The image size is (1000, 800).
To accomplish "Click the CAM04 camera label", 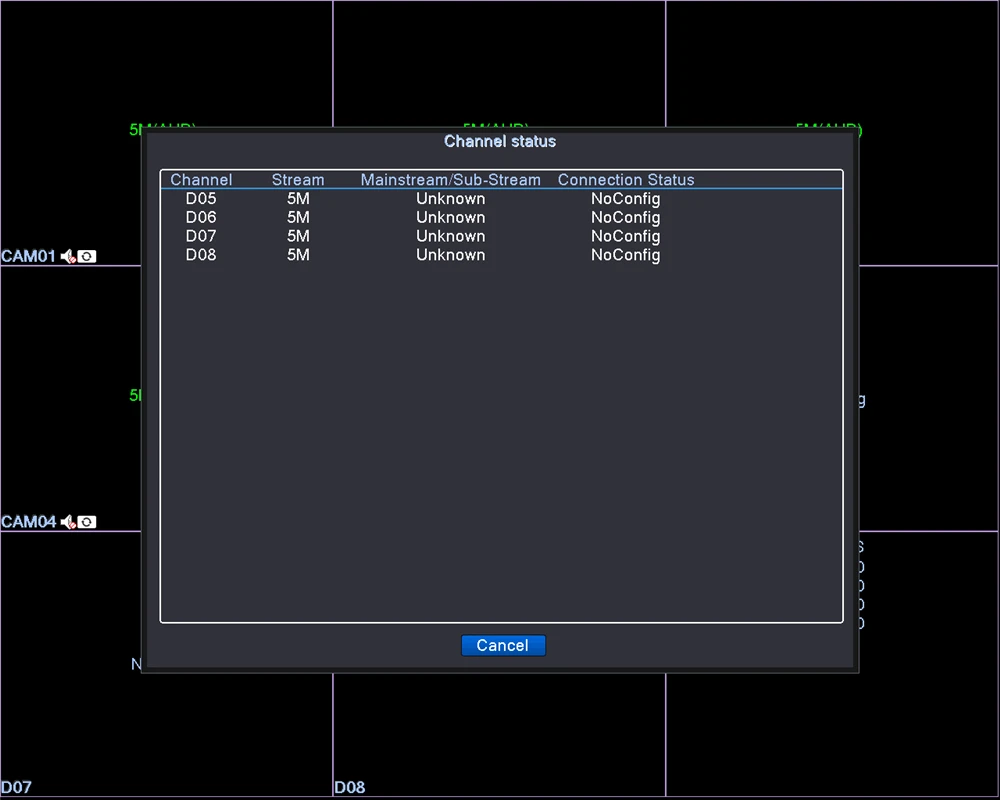I will click(x=28, y=522).
